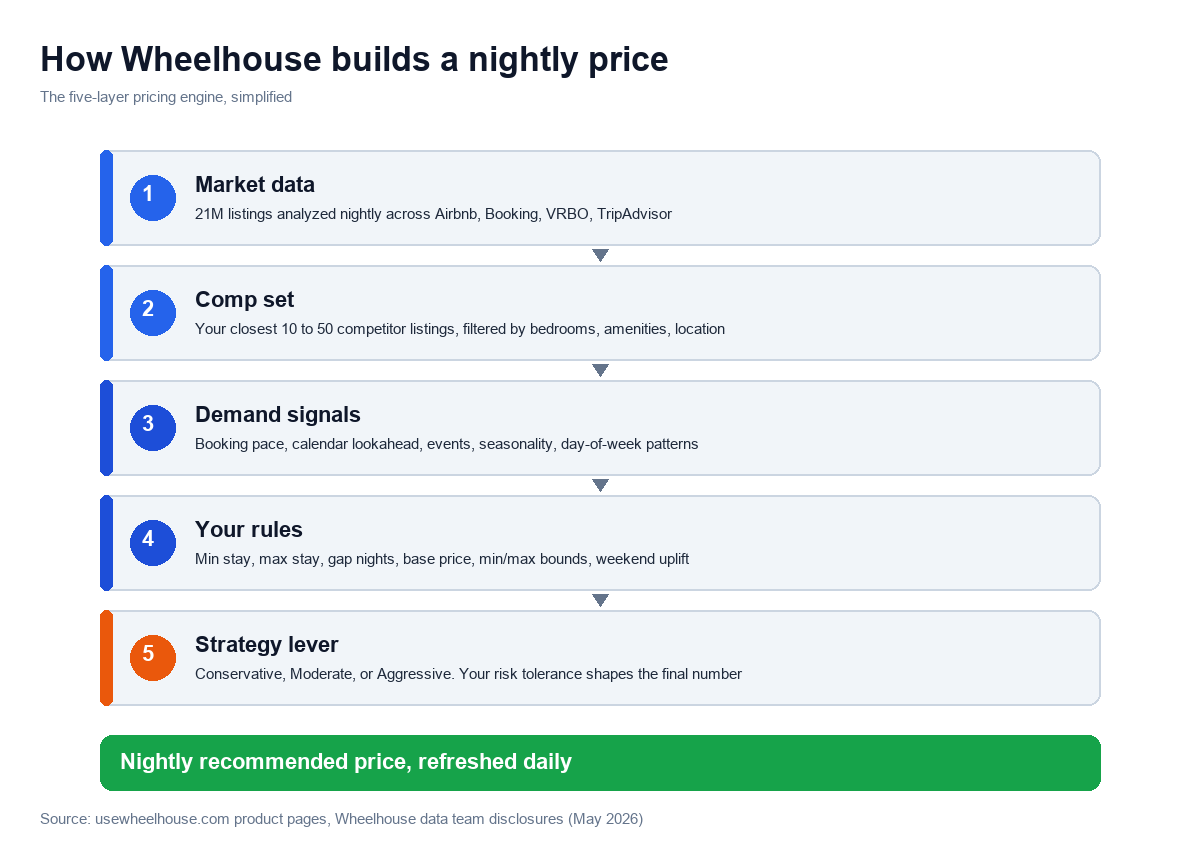Click the orange number 5 circle

[x=153, y=658]
